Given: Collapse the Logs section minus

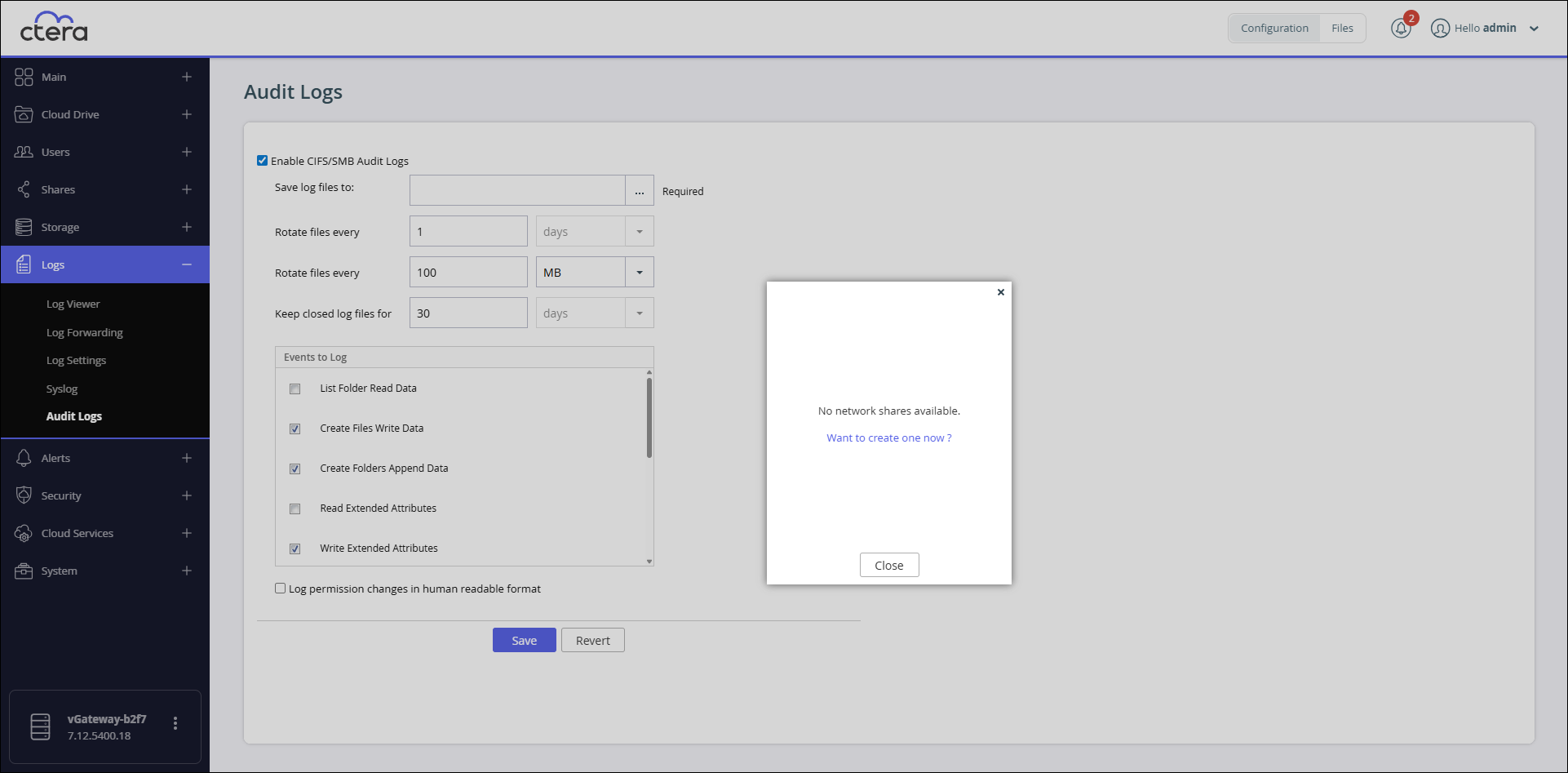Looking at the screenshot, I should click(187, 264).
